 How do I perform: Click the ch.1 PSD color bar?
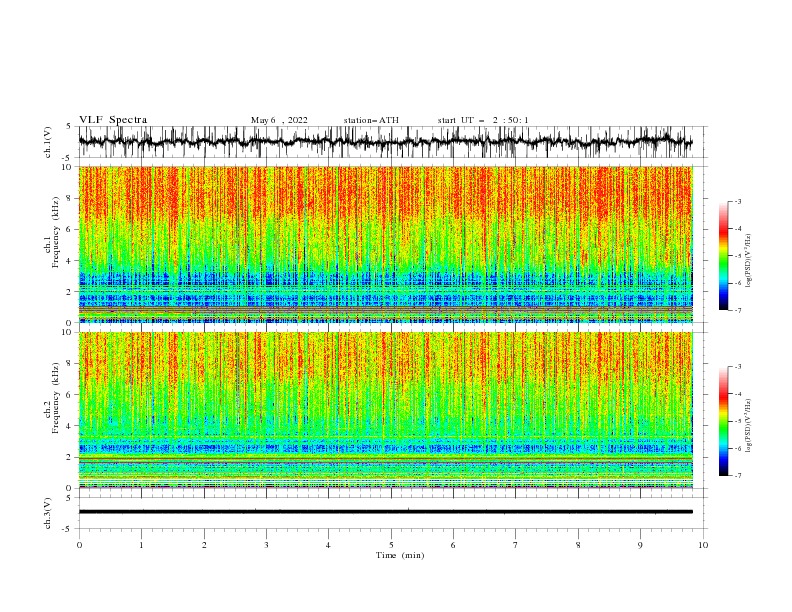tap(724, 256)
